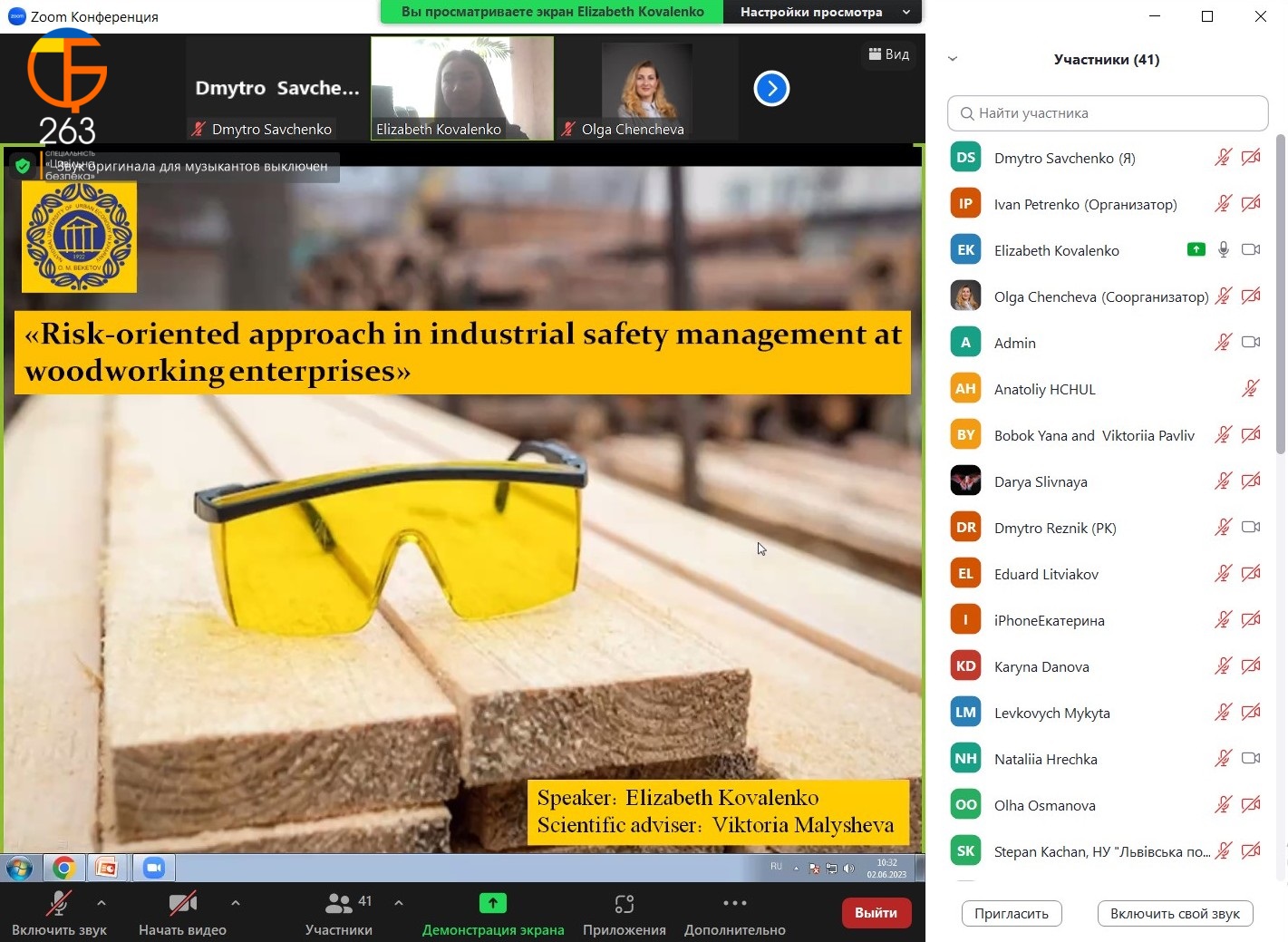Click the Levkovych Mykyta participant name
Screen dimensions: 1288x942
click(1052, 714)
